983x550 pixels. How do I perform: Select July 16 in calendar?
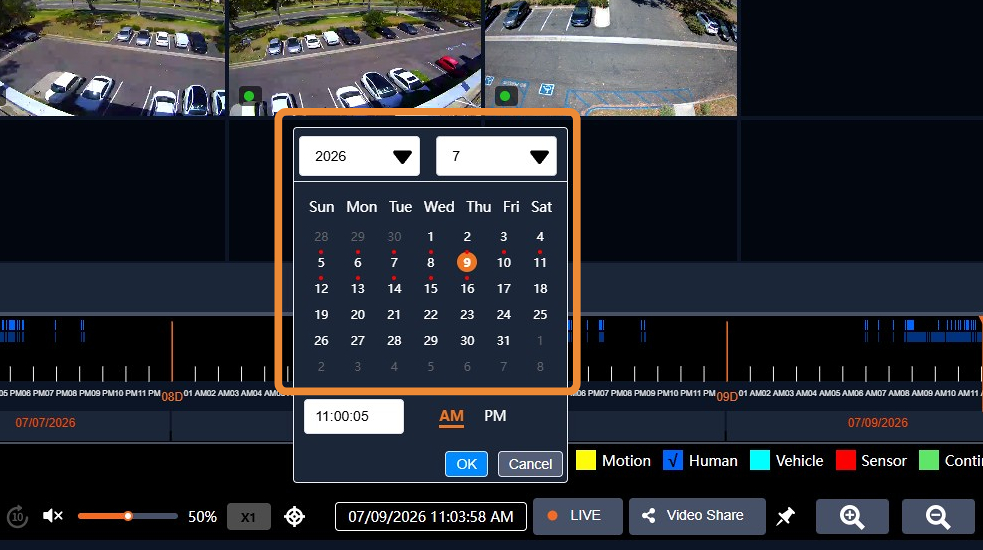[468, 288]
